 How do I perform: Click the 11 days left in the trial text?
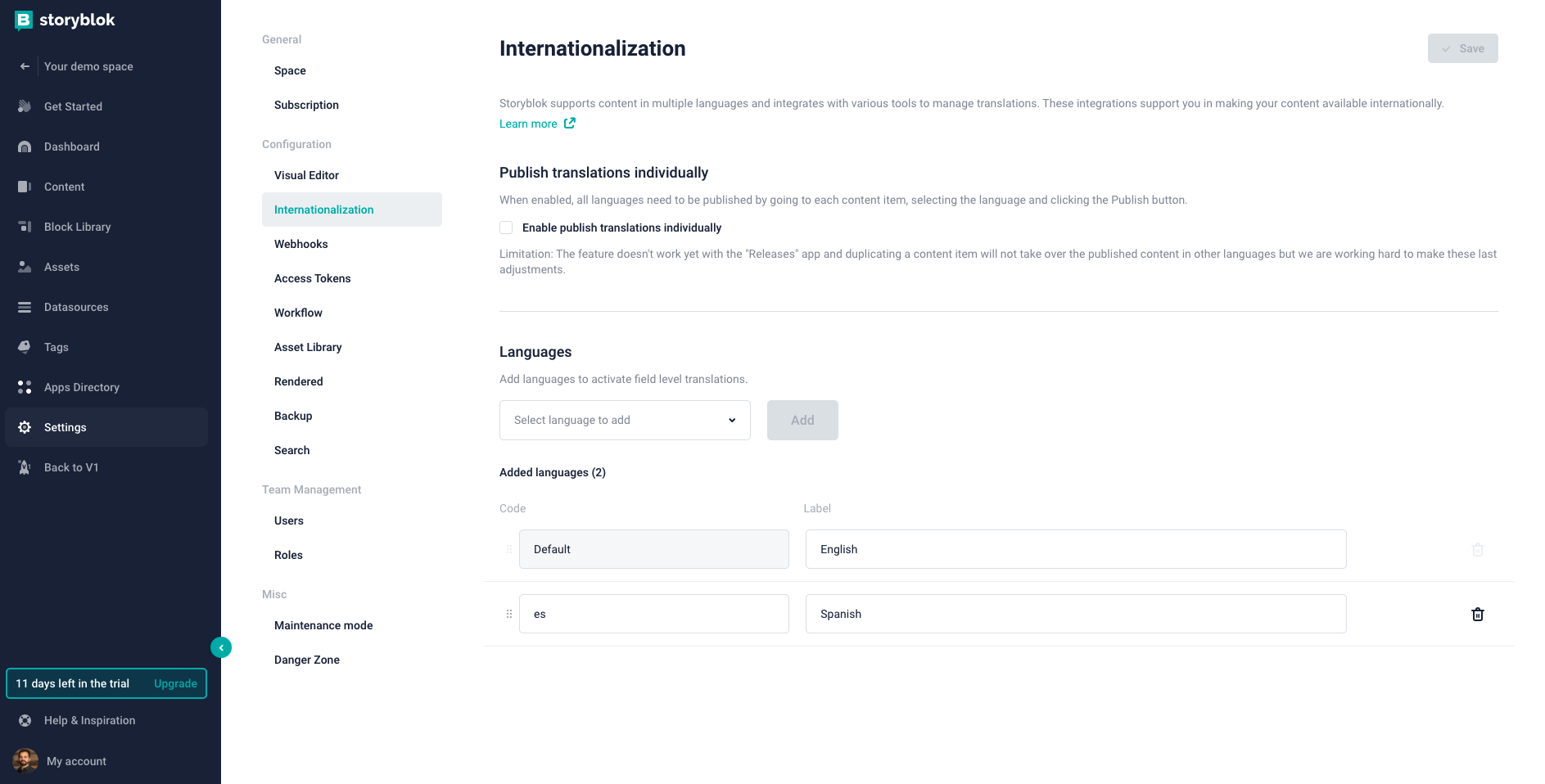click(x=73, y=683)
